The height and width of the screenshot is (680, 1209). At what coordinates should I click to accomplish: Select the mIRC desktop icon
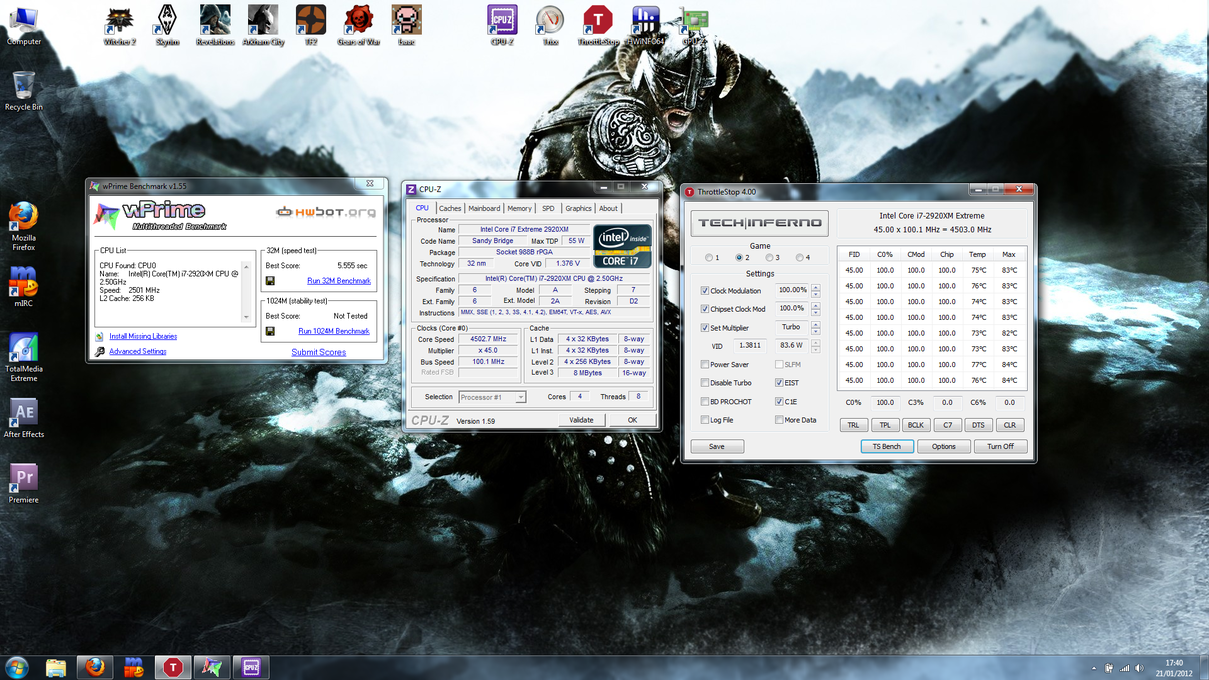pos(23,284)
